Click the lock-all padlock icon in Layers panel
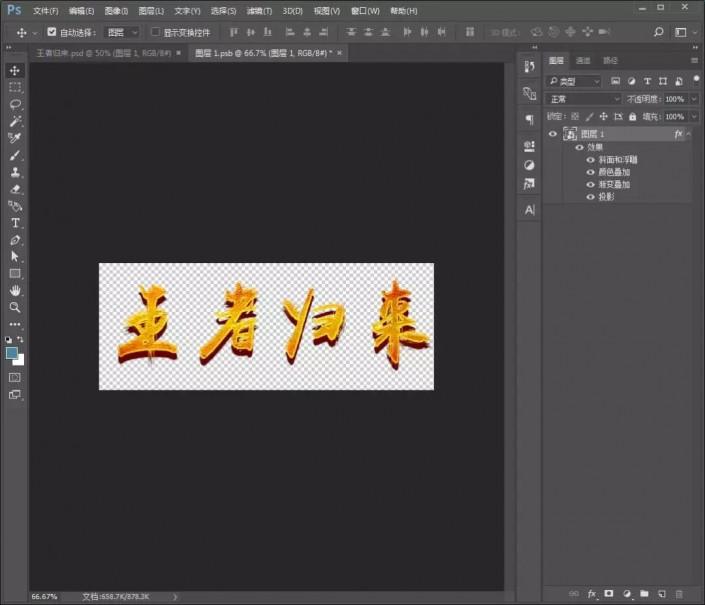Image resolution: width=705 pixels, height=605 pixels. [633, 116]
